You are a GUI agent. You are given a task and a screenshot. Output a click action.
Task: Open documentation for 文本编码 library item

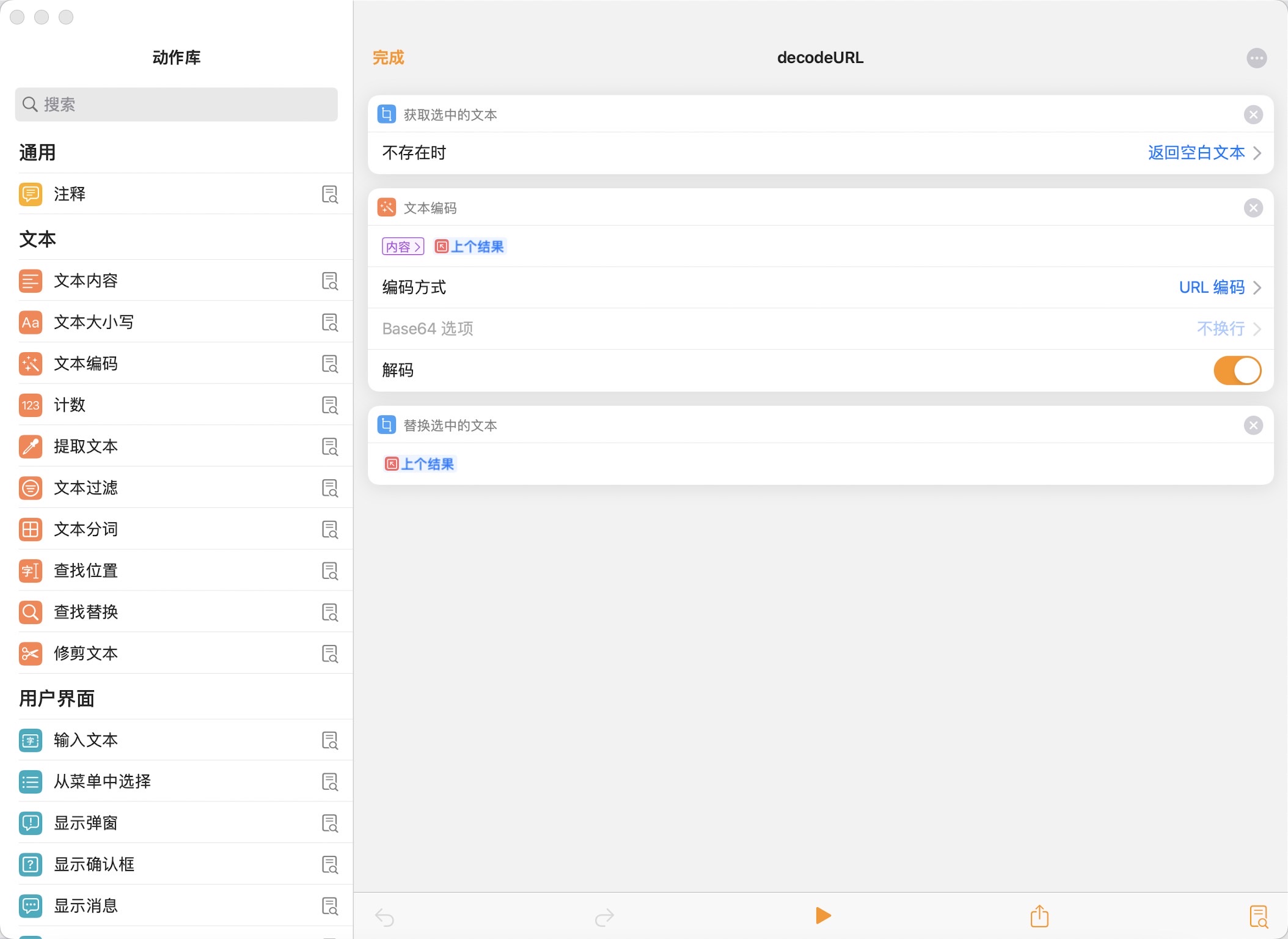point(330,364)
